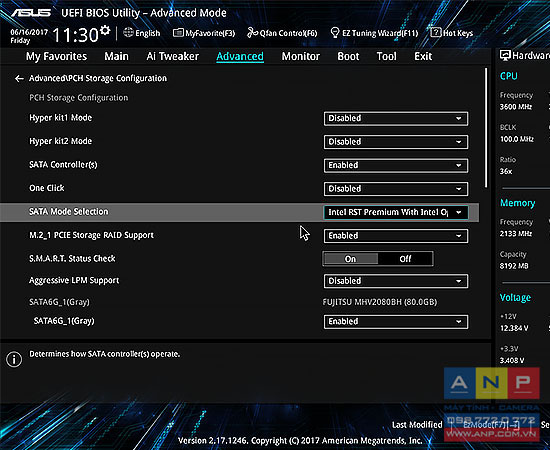Turn S.M.A.R.T. Status Check On

(350, 259)
